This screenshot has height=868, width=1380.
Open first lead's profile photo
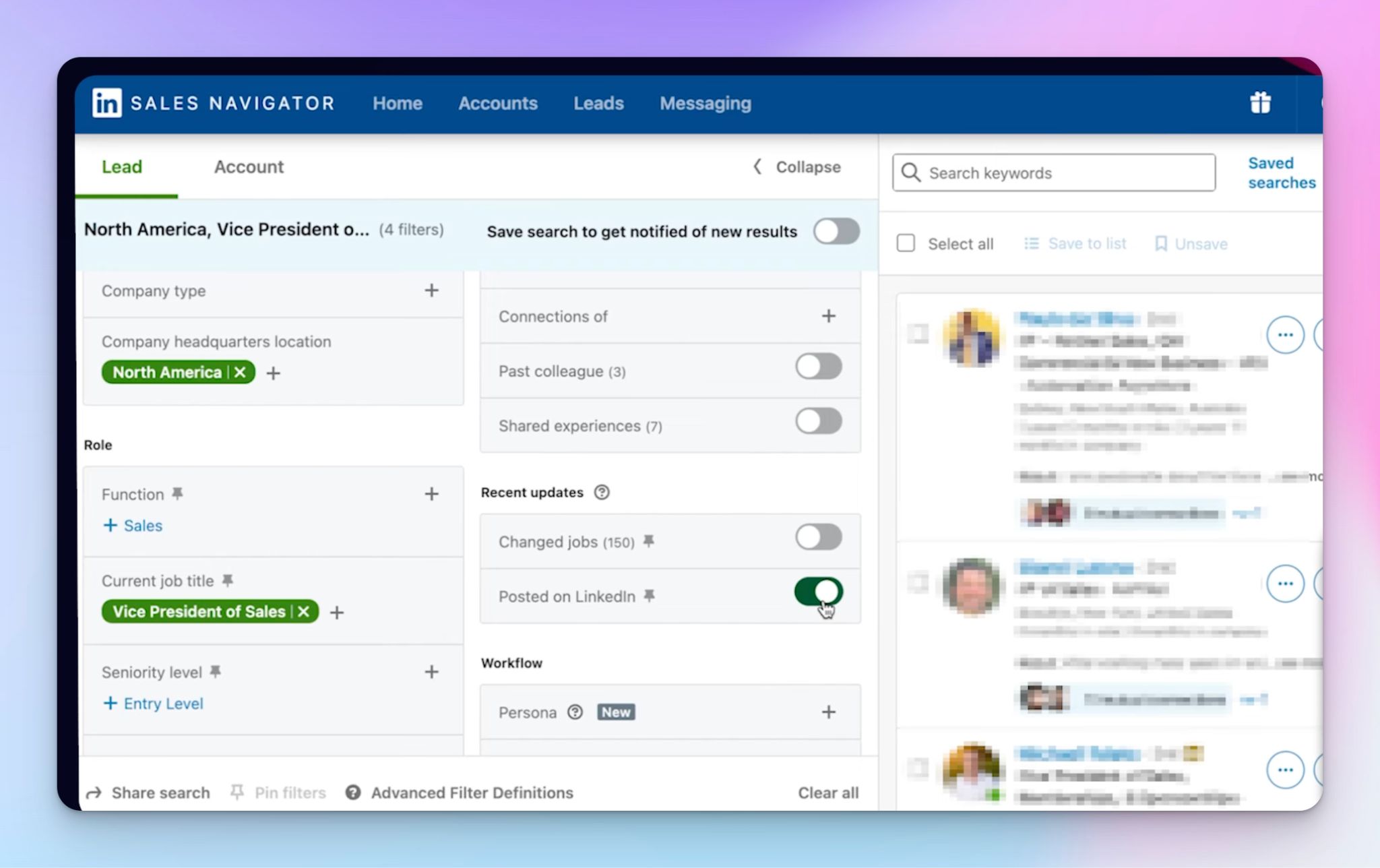click(971, 338)
